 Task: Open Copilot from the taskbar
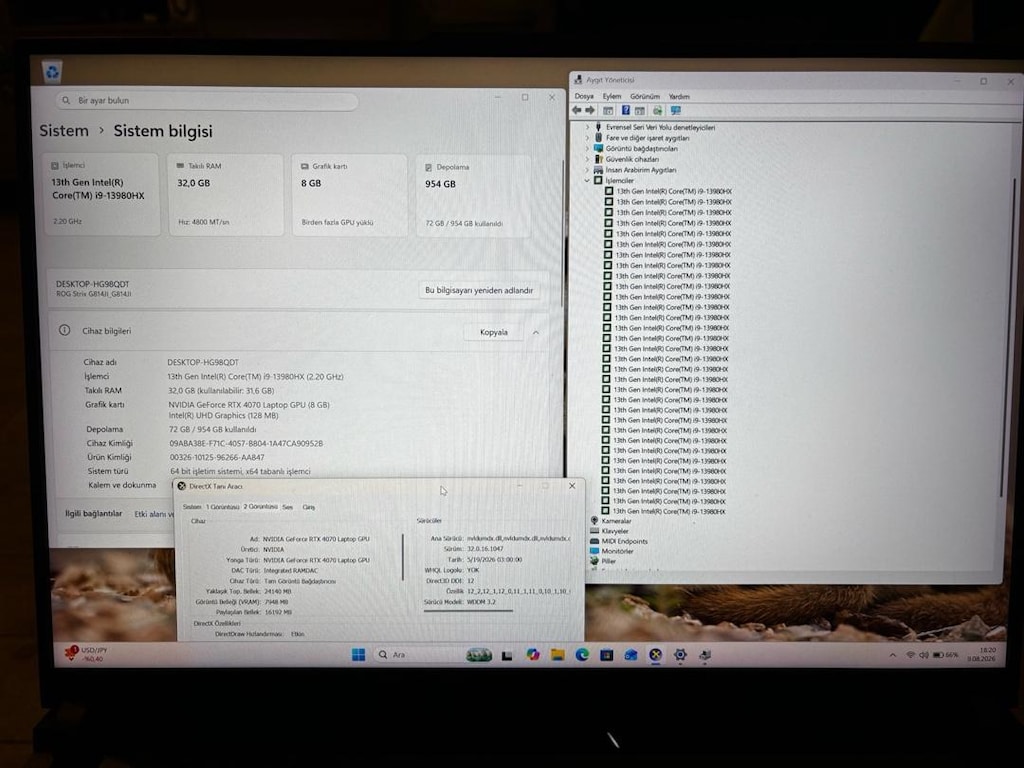(x=533, y=654)
